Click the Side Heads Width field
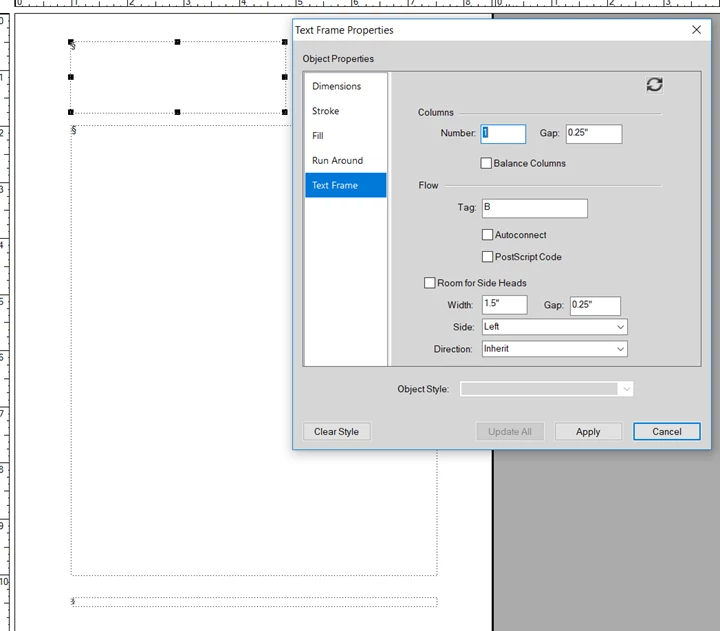720x631 pixels. (505, 305)
